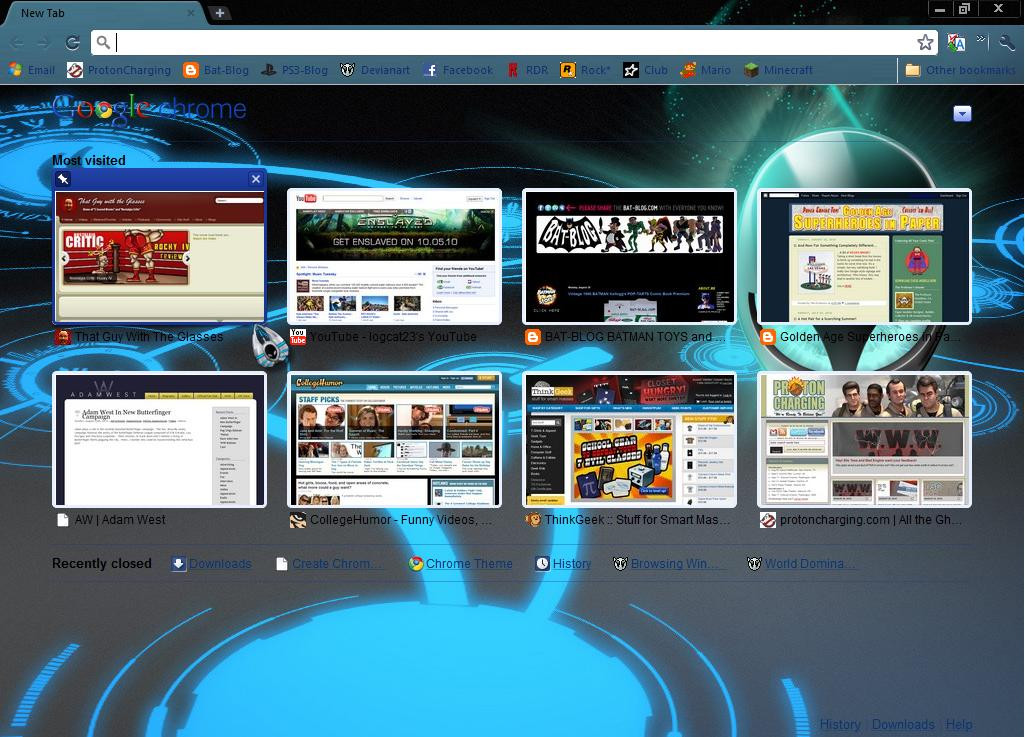Go forward using the forward arrow

[44, 43]
